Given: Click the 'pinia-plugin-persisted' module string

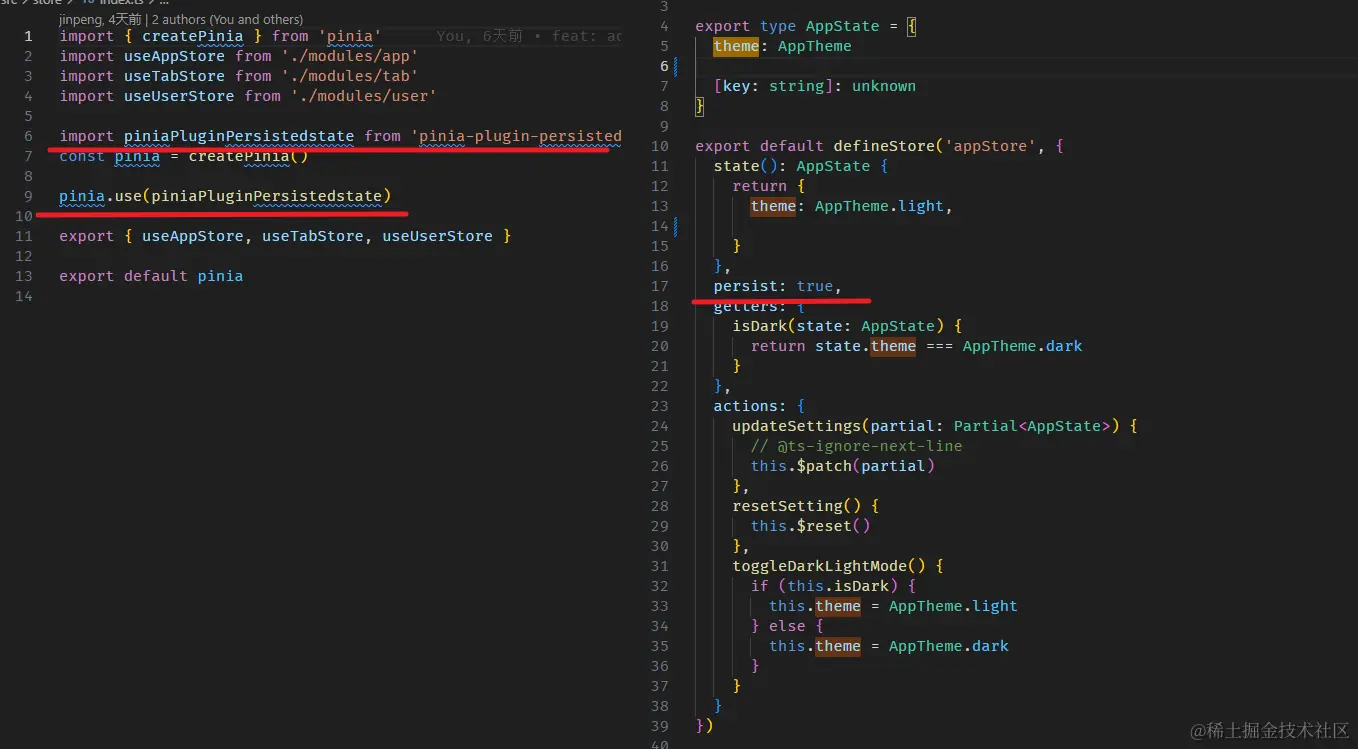Looking at the screenshot, I should pos(516,136).
